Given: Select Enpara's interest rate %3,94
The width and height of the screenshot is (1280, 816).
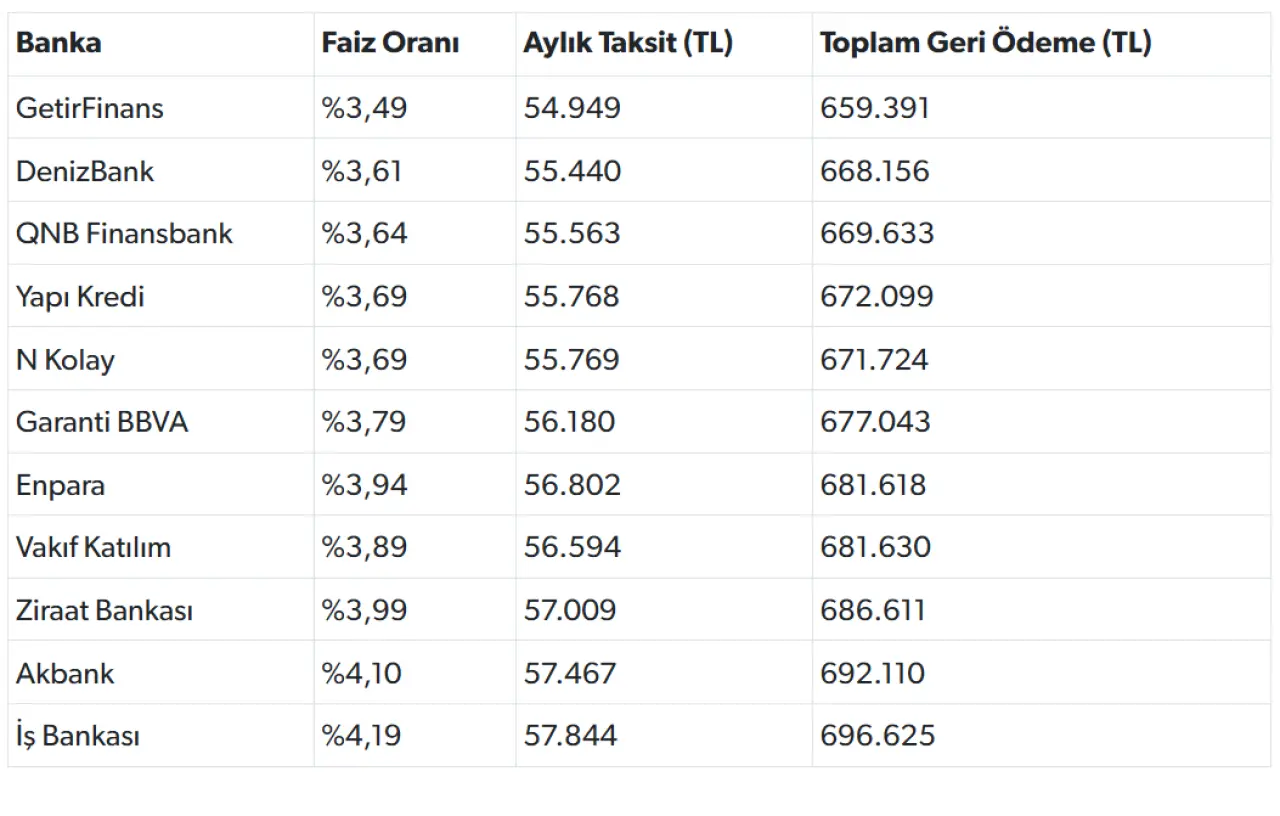Looking at the screenshot, I should pos(364,485).
